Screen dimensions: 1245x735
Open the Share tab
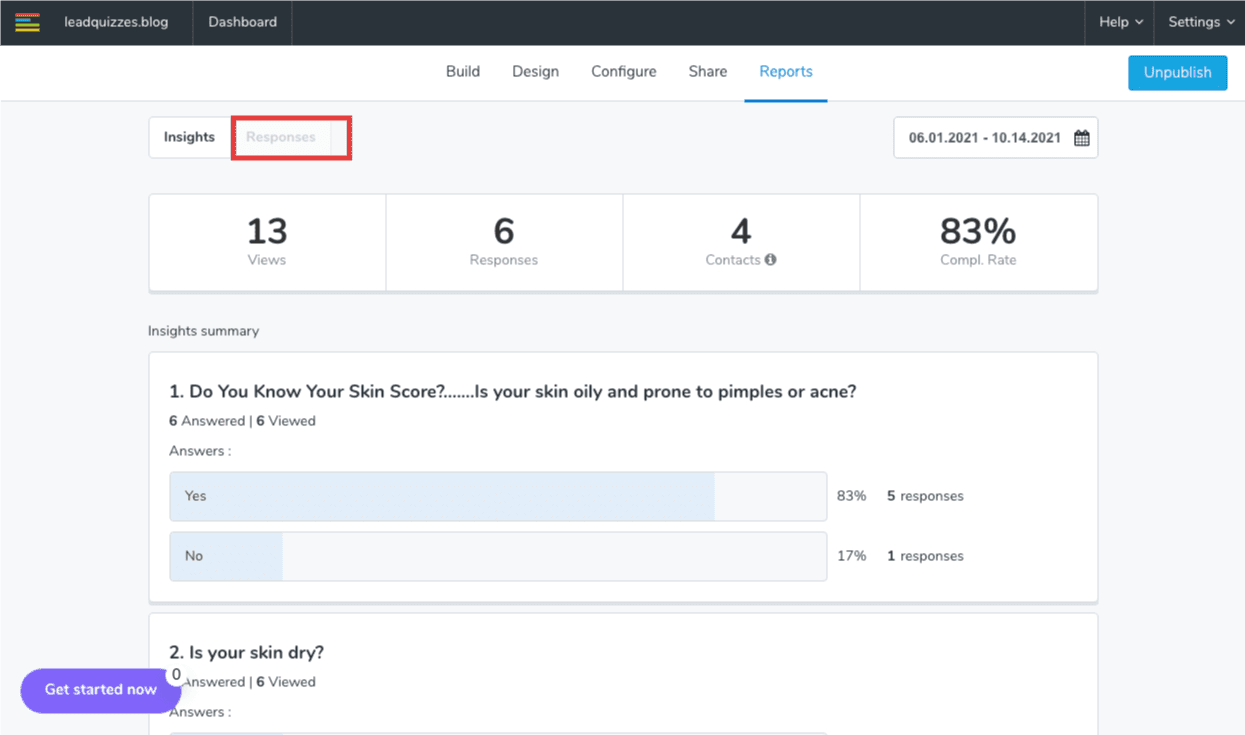tap(708, 72)
